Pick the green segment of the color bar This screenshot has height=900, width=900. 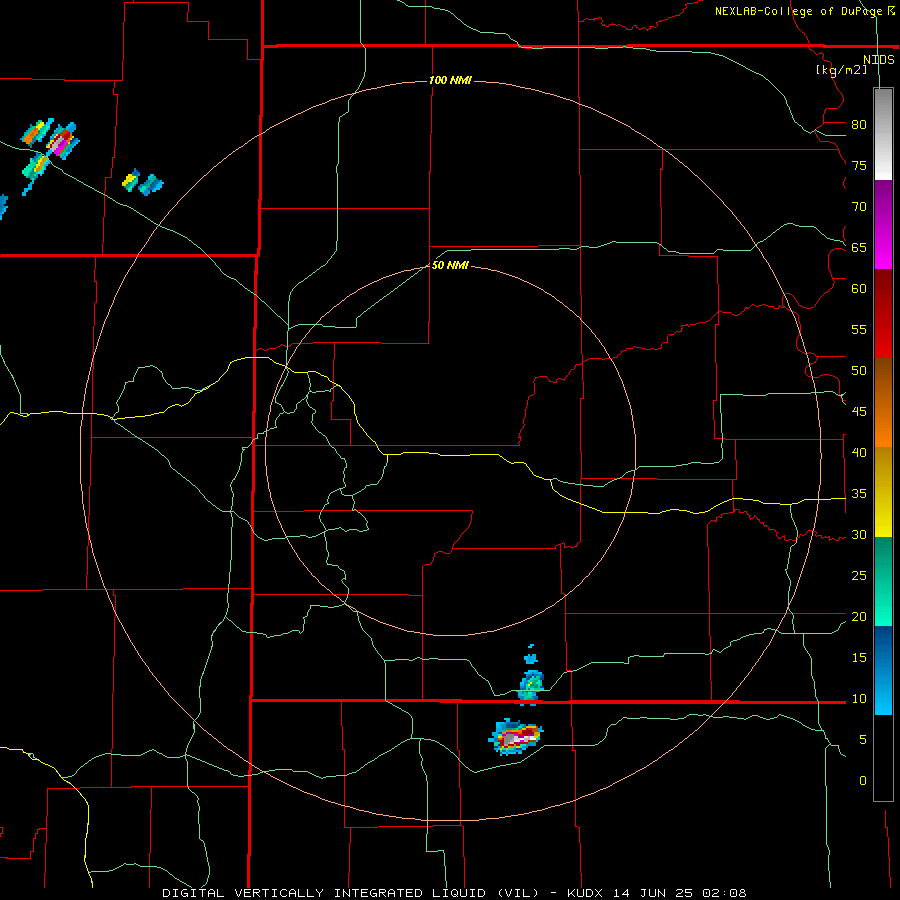click(883, 581)
